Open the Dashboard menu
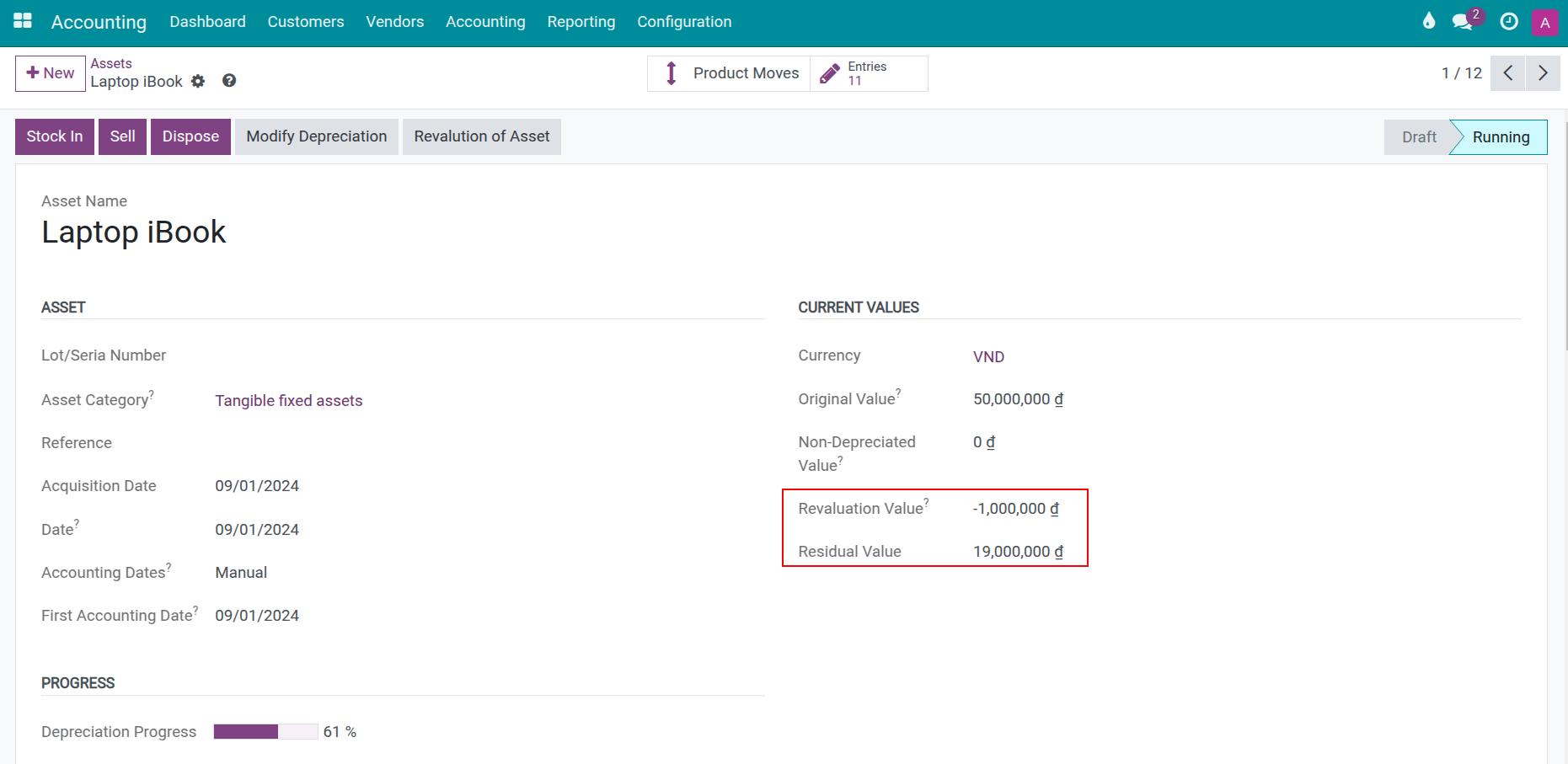Screen dimensions: 1568x764 click(207, 22)
